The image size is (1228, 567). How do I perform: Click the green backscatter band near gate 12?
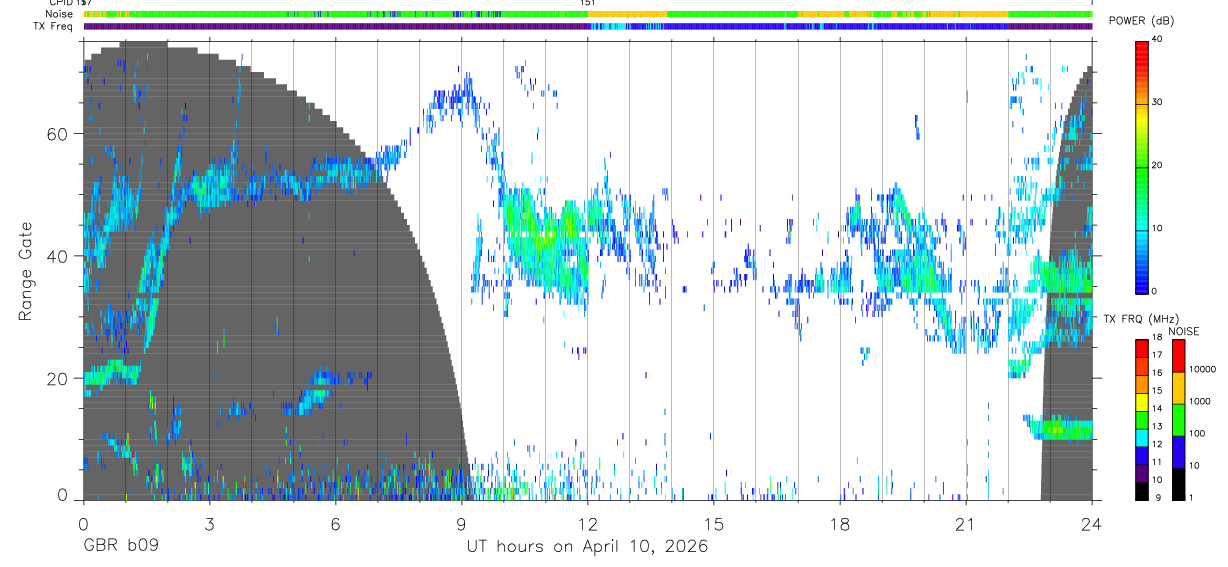pos(1061,429)
